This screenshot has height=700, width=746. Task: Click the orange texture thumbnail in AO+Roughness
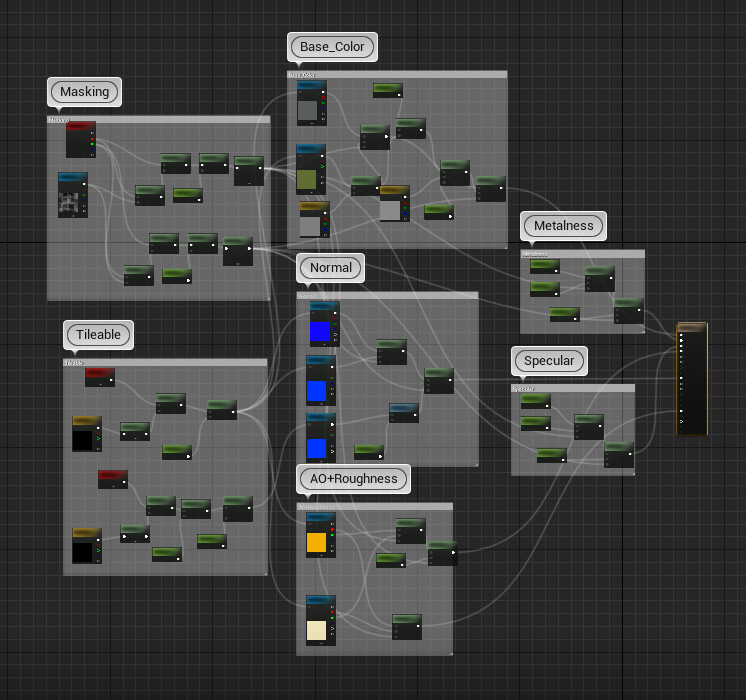pyautogui.click(x=316, y=542)
